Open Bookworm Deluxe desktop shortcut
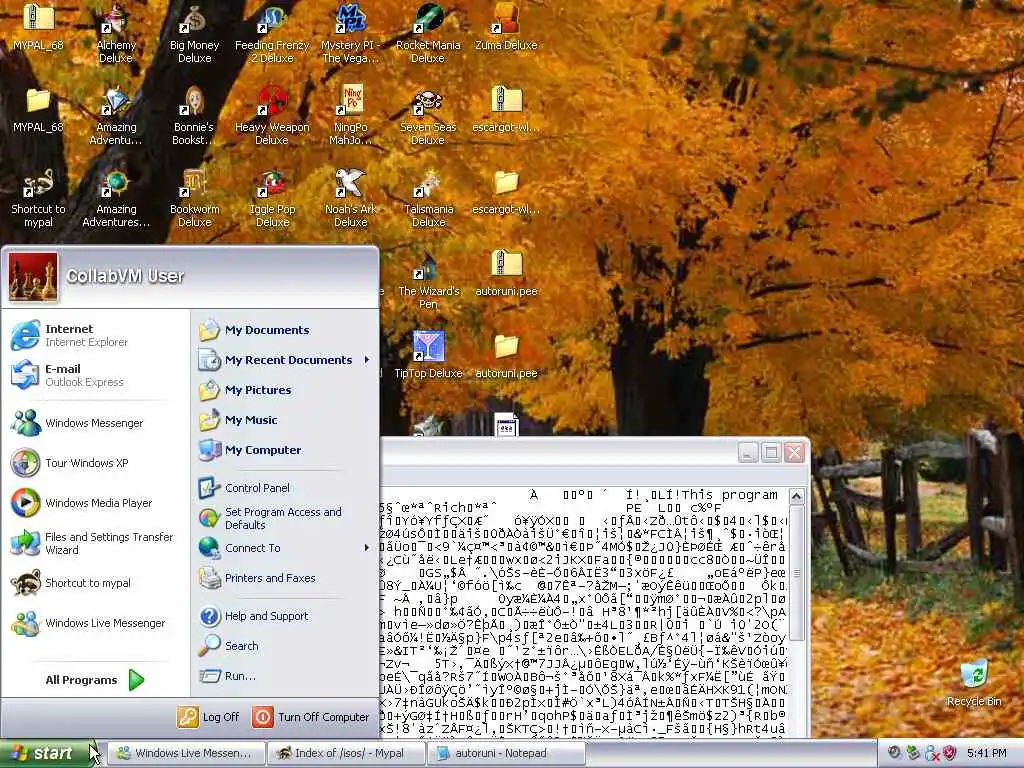Viewport: 1024px width, 768px height. (x=194, y=198)
